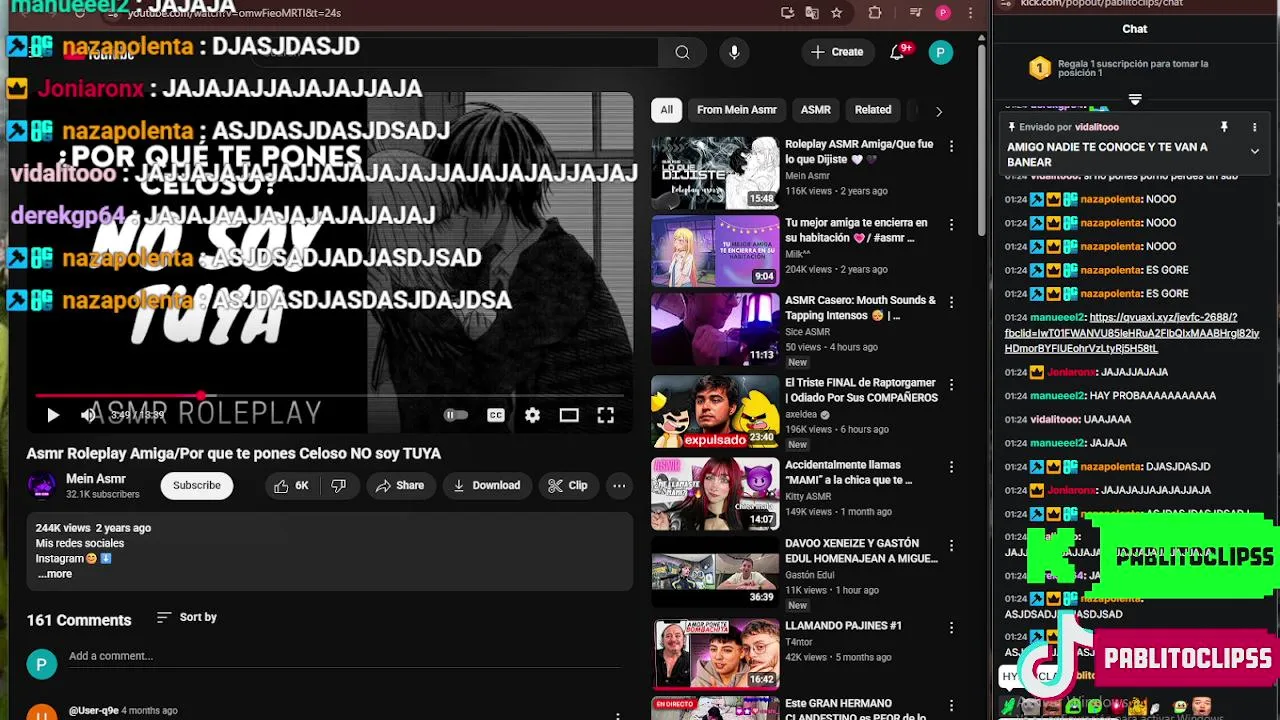Toggle closed captions in the player
Screen dimensions: 1280x720
pos(495,415)
